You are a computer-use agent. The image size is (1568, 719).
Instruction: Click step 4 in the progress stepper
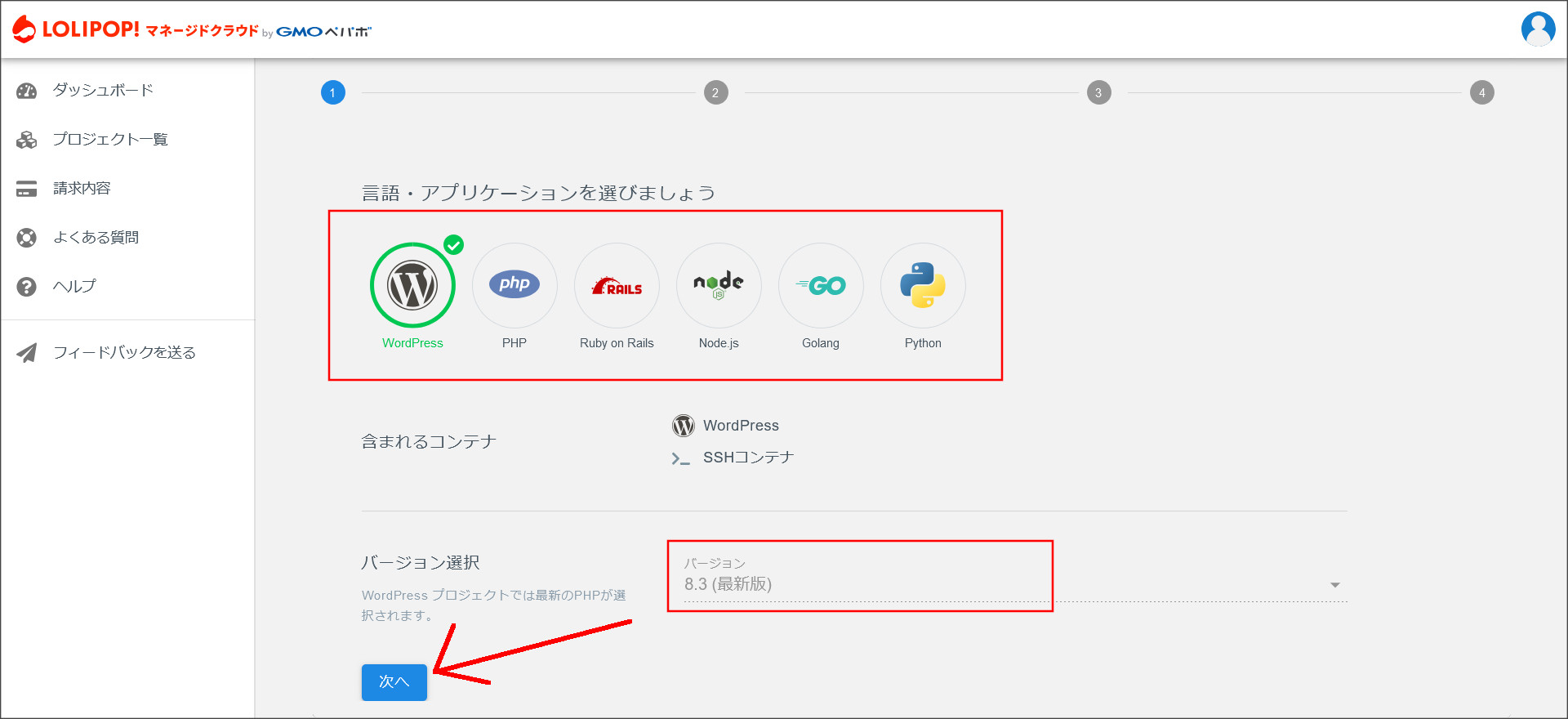pos(1482,92)
